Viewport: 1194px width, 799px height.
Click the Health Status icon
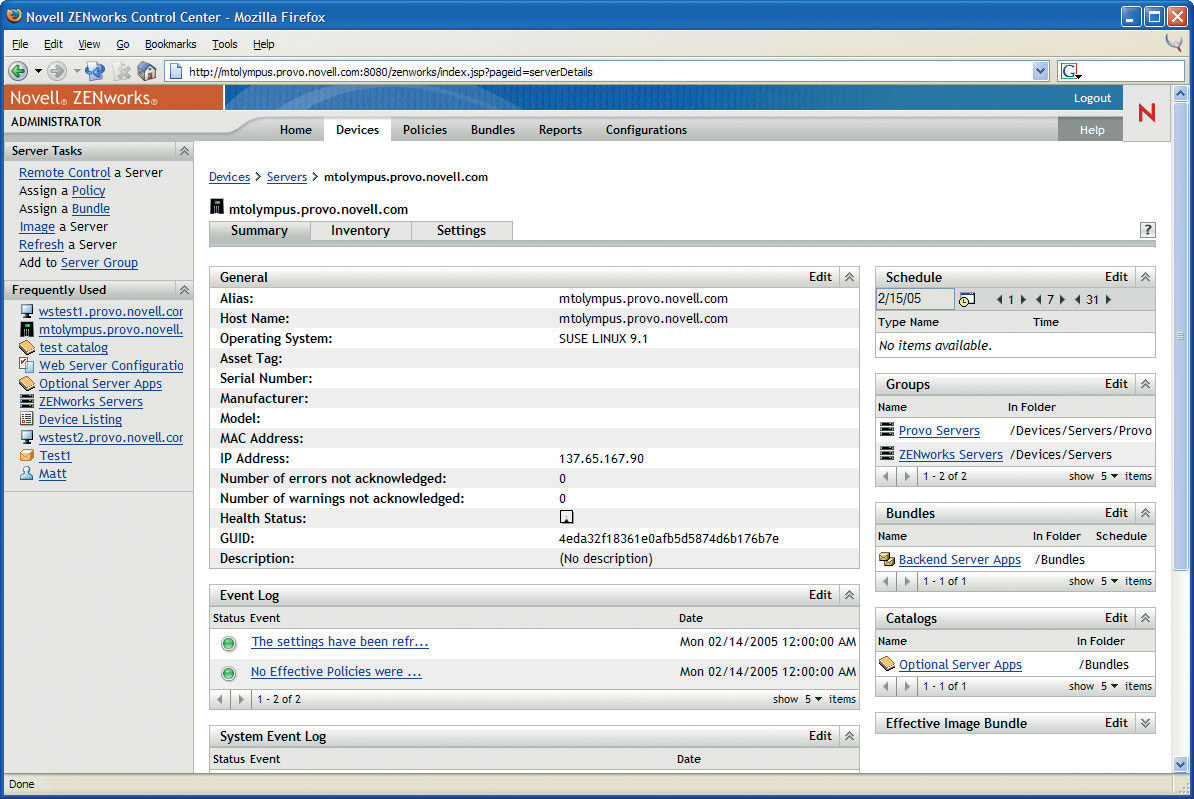[x=567, y=518]
